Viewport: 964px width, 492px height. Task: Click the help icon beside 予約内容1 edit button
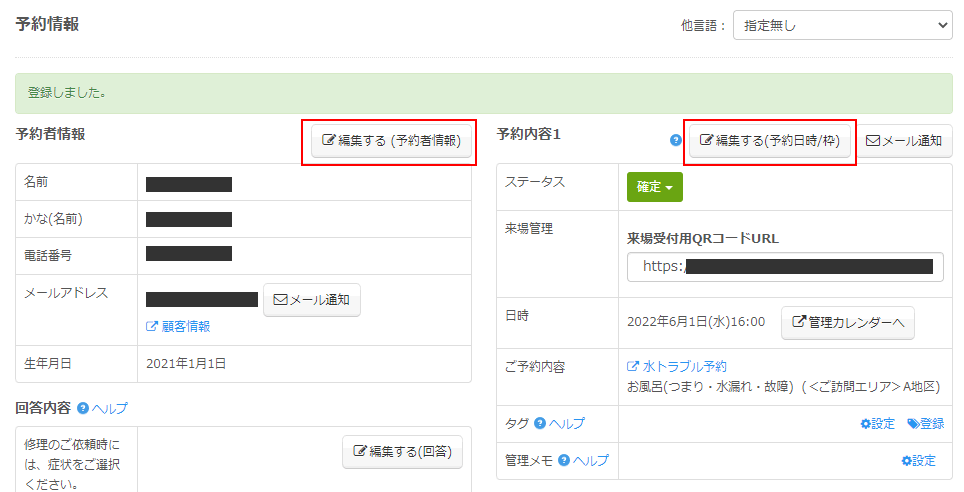pyautogui.click(x=676, y=141)
